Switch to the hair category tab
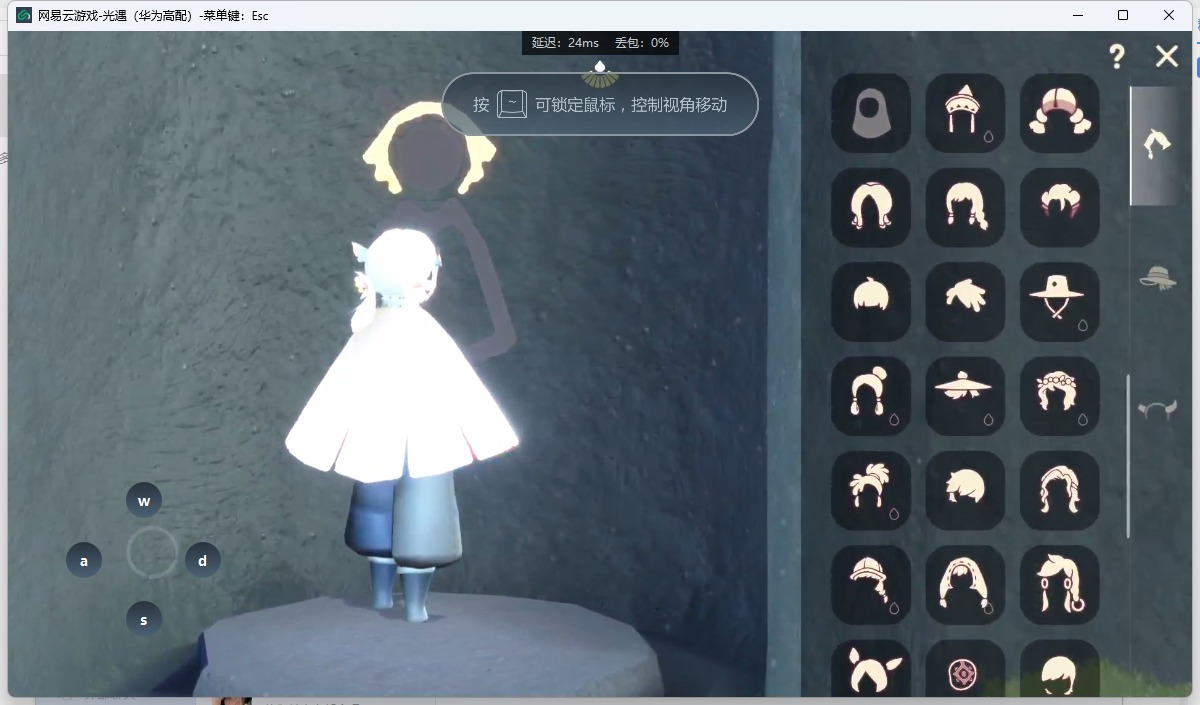Screen dimensions: 1200x705 tap(1157, 145)
